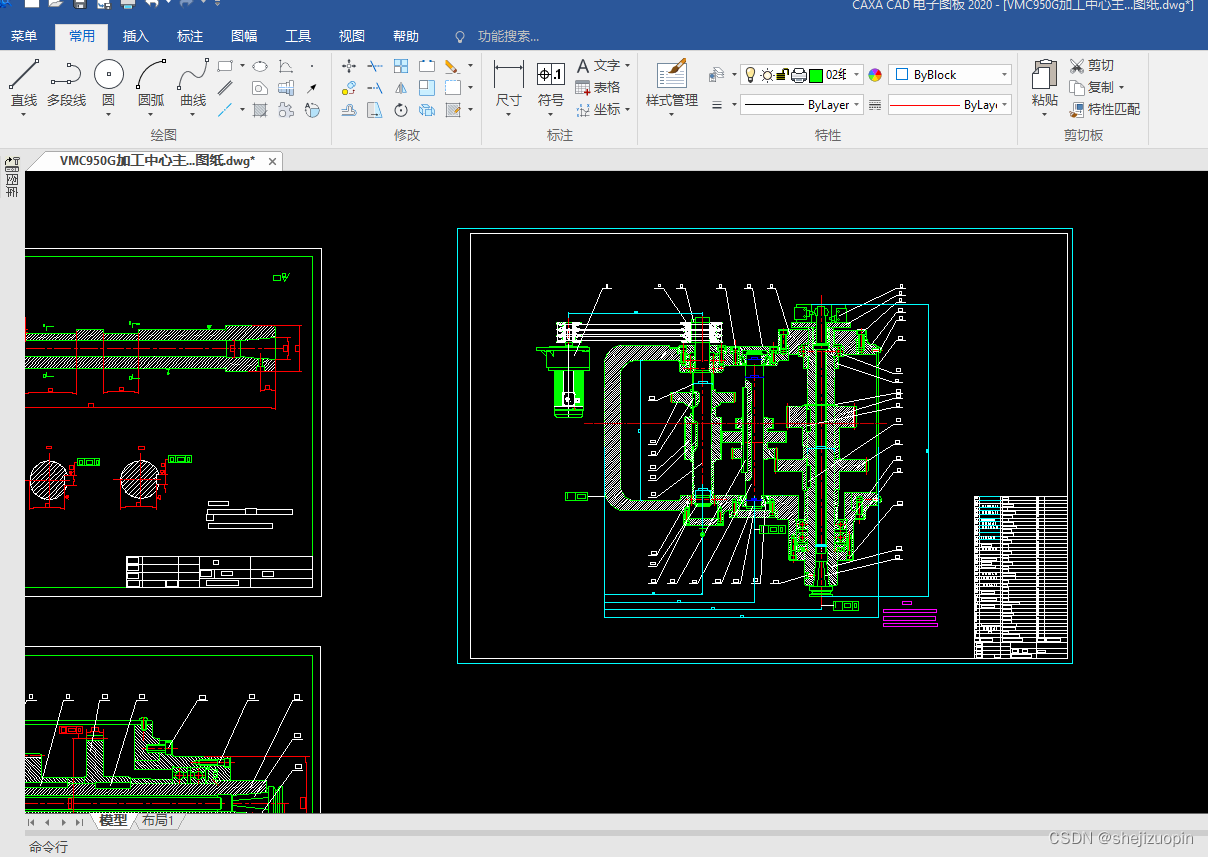Click last-tab navigation arrow near 模型

(79, 822)
